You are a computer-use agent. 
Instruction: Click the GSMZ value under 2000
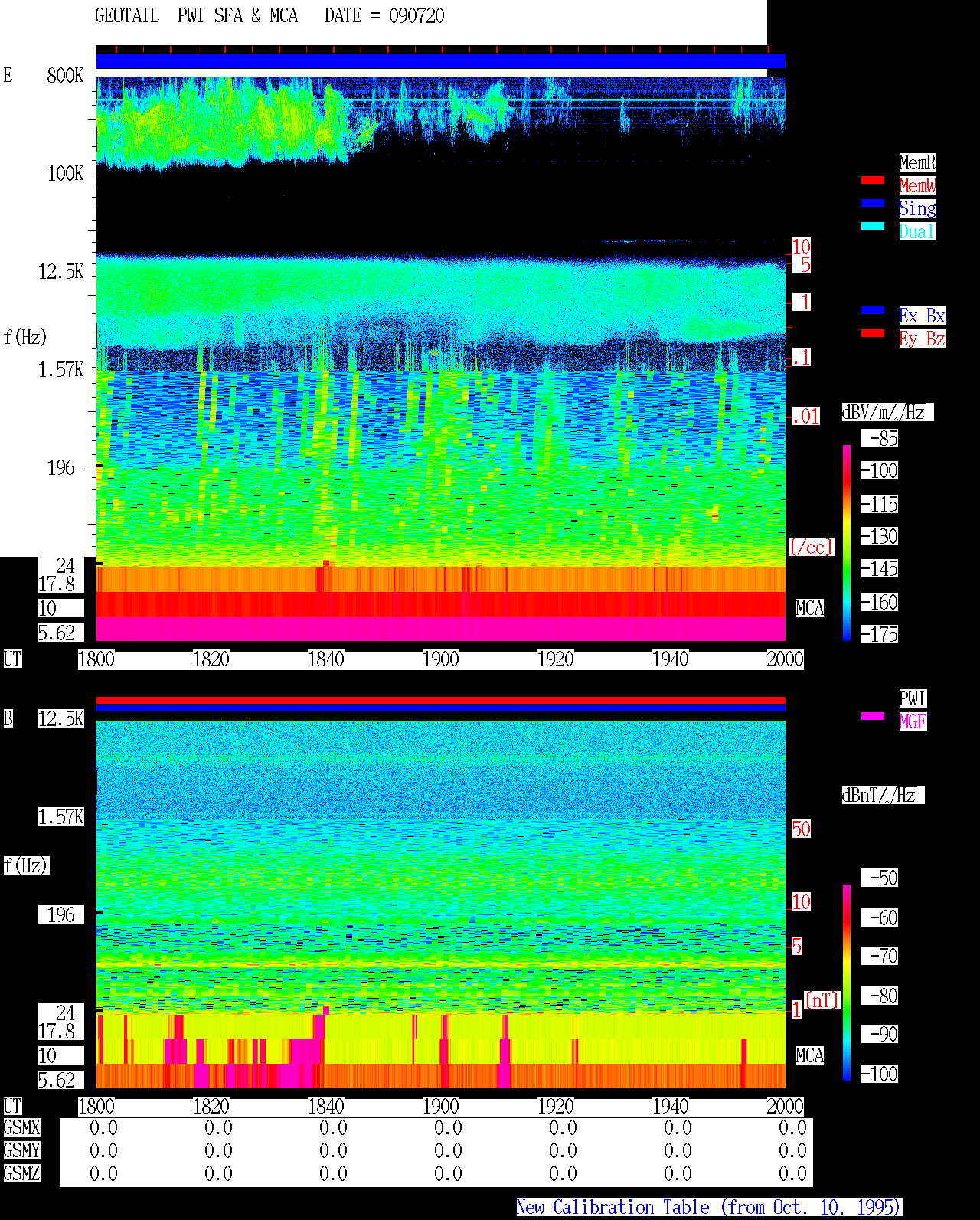(x=792, y=1174)
